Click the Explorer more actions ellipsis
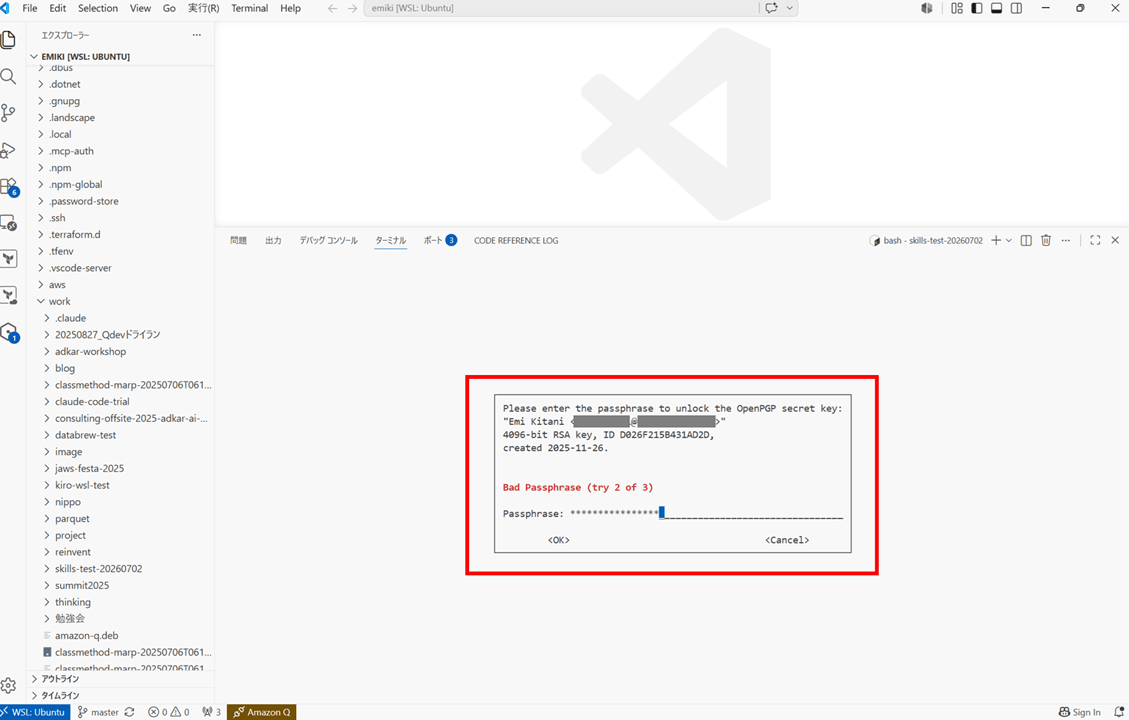This screenshot has width=1129, height=720. pyautogui.click(x=197, y=35)
